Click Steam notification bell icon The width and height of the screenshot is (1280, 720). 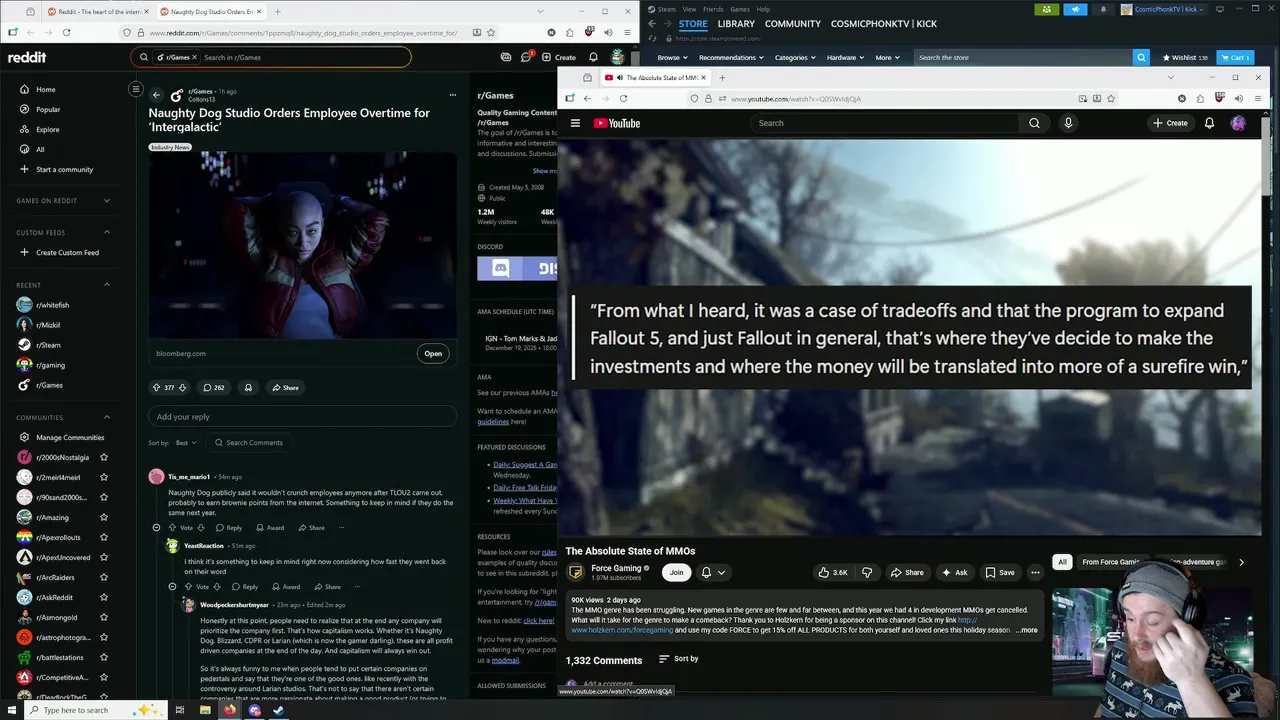(x=1104, y=9)
